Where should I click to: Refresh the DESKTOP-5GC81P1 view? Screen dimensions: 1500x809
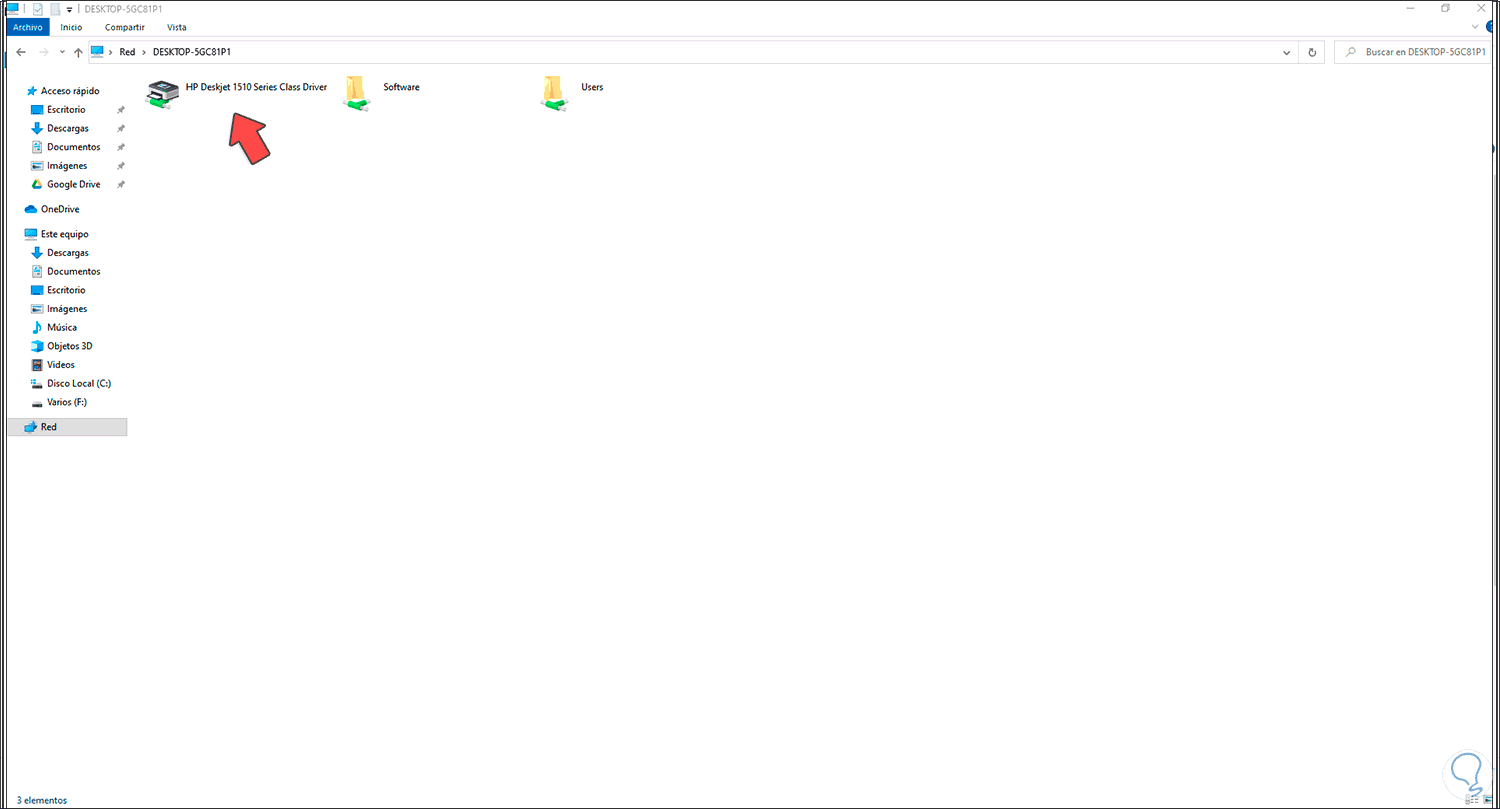point(1313,52)
